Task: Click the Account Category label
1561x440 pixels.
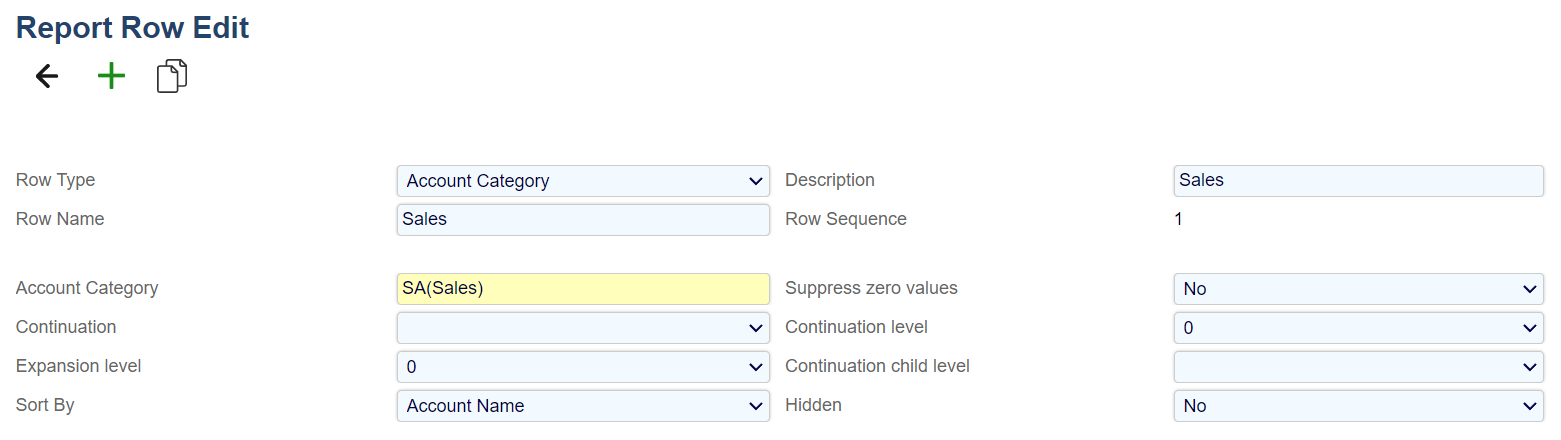Action: click(87, 288)
